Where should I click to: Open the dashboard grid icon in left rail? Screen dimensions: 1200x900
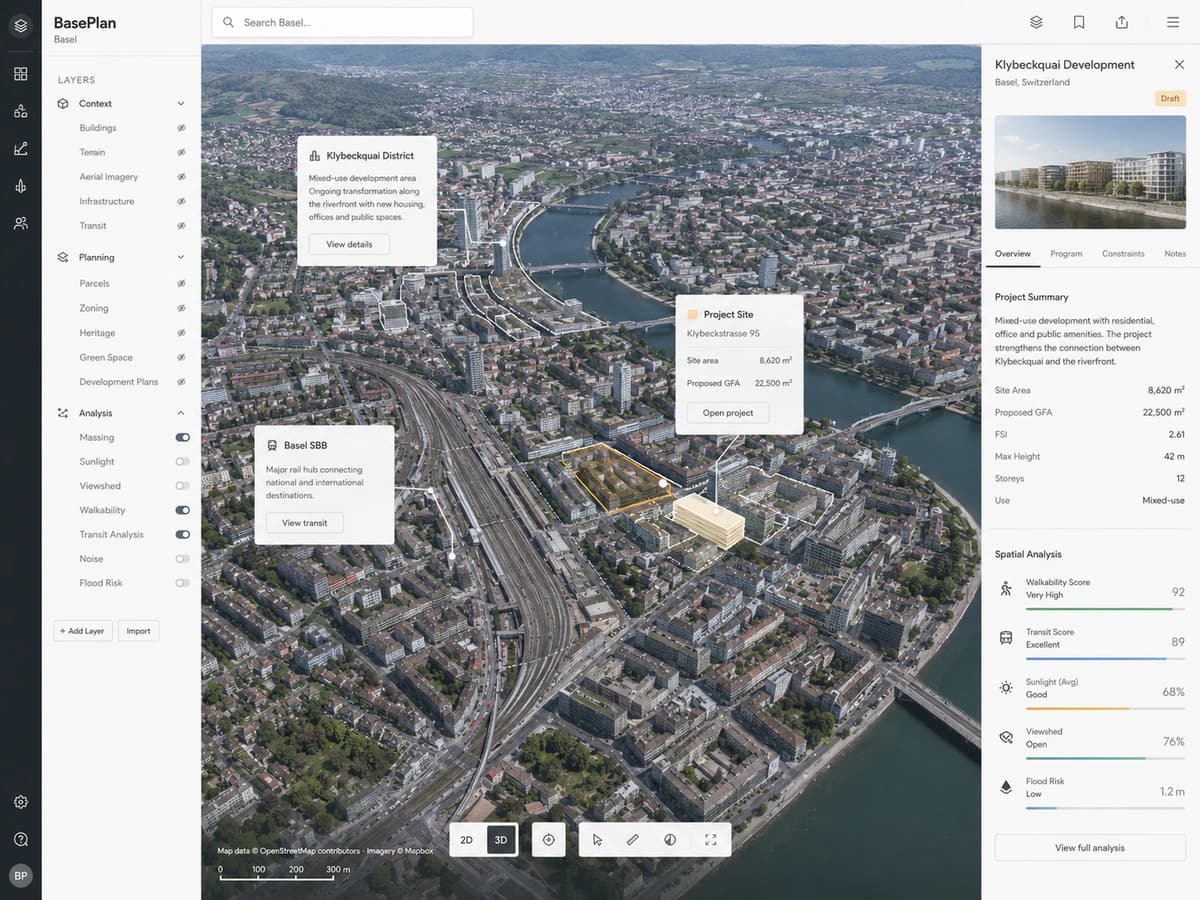click(x=20, y=74)
